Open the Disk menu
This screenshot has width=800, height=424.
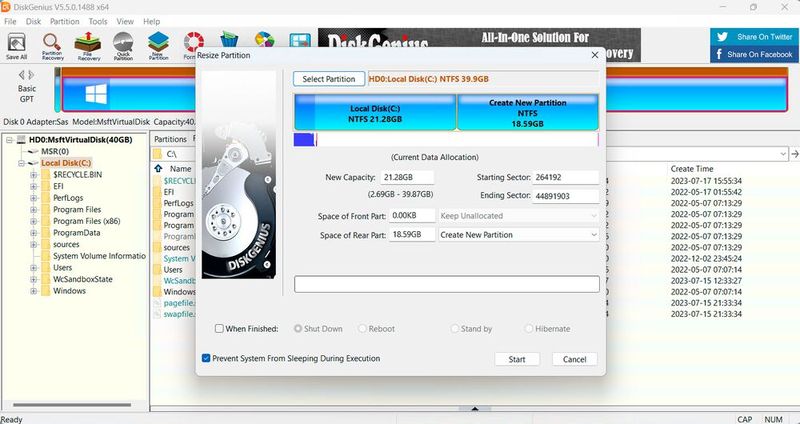(x=33, y=21)
